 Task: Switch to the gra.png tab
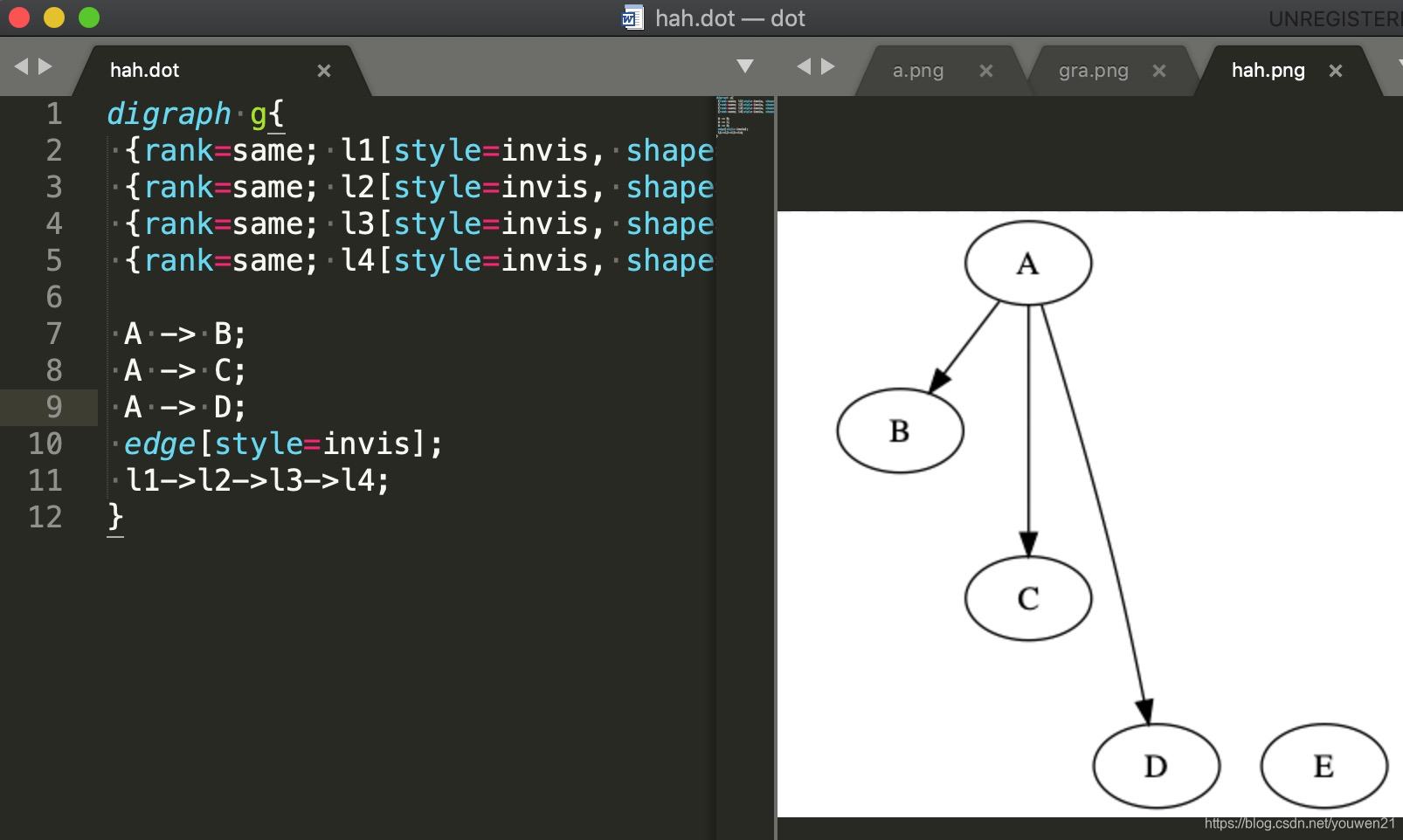pyautogui.click(x=1093, y=70)
